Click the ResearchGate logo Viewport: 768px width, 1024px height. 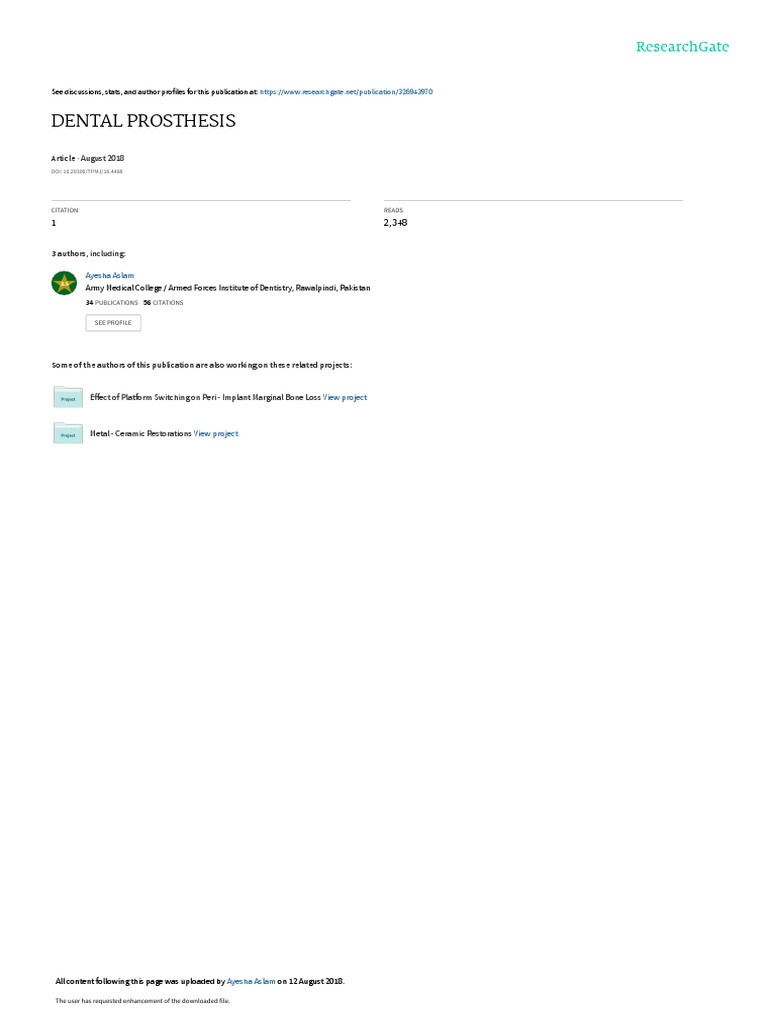click(682, 47)
